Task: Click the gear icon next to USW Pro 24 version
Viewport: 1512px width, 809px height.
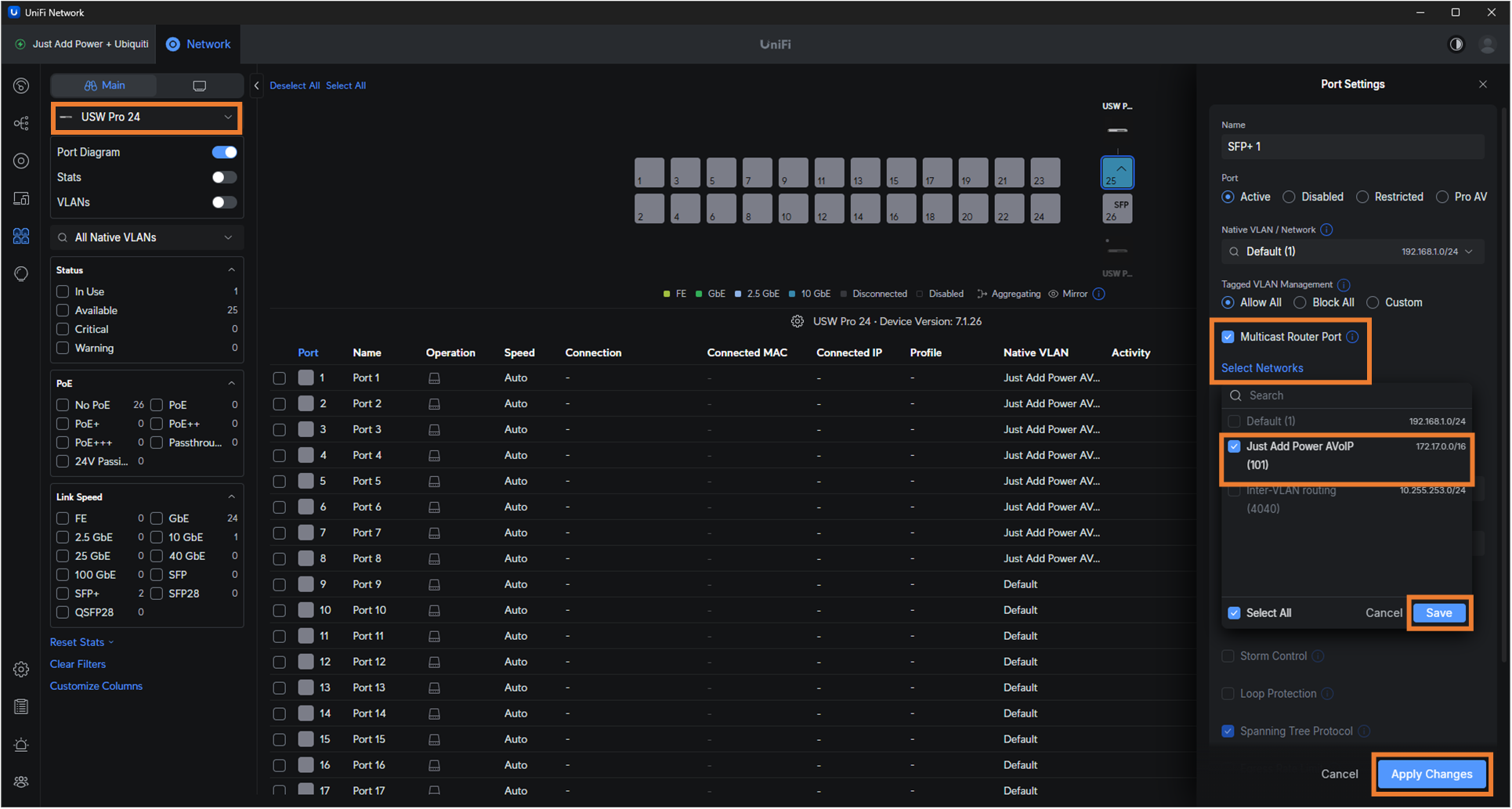Action: click(x=797, y=322)
